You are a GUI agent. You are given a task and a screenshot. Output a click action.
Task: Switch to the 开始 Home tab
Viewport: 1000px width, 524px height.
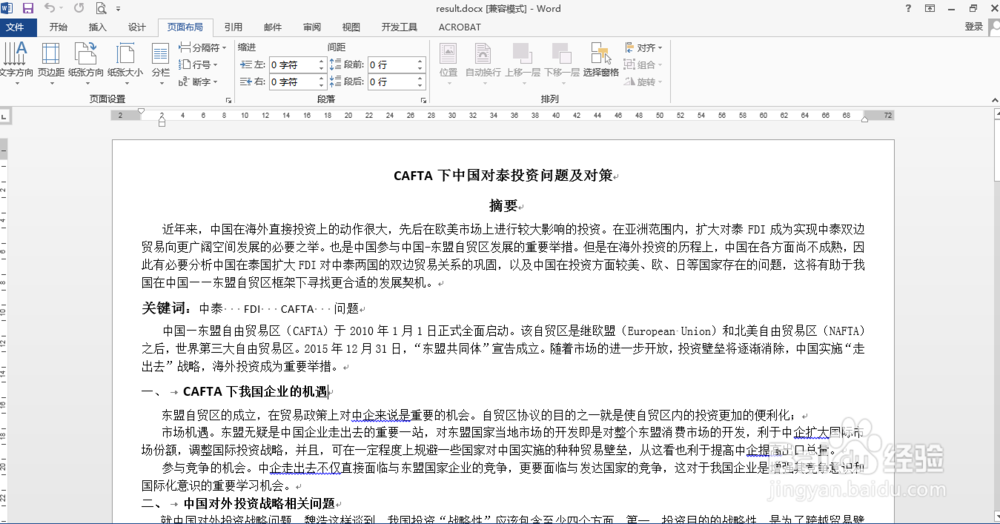coord(58,27)
